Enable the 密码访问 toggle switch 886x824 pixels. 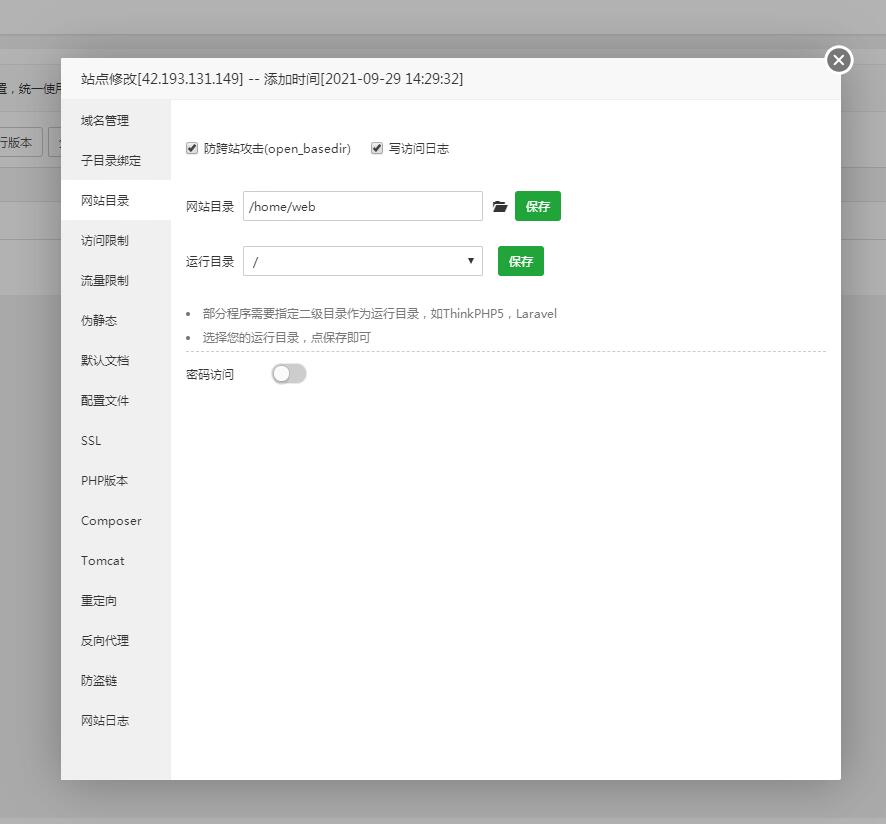tap(288, 374)
